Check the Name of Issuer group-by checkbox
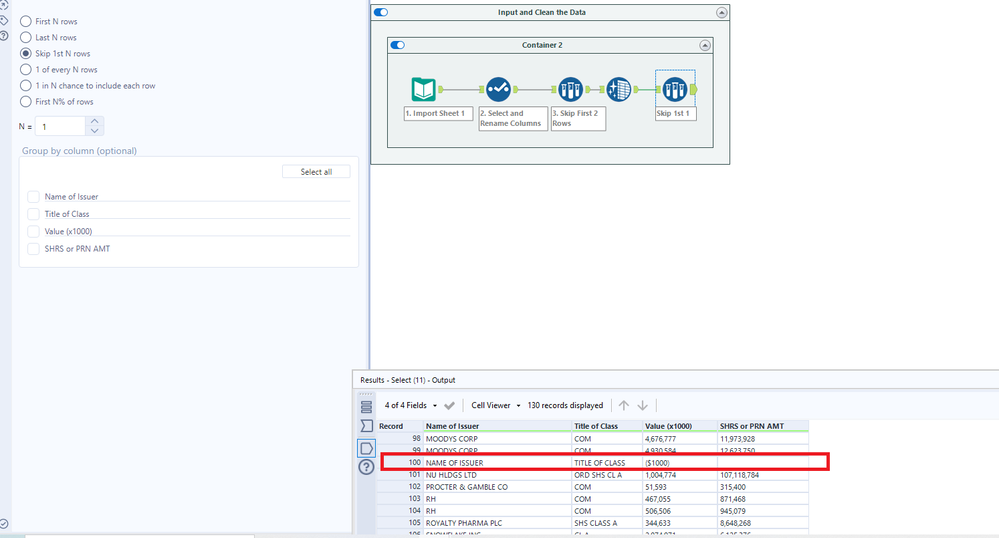Viewport: 999px width, 538px height. point(33,196)
